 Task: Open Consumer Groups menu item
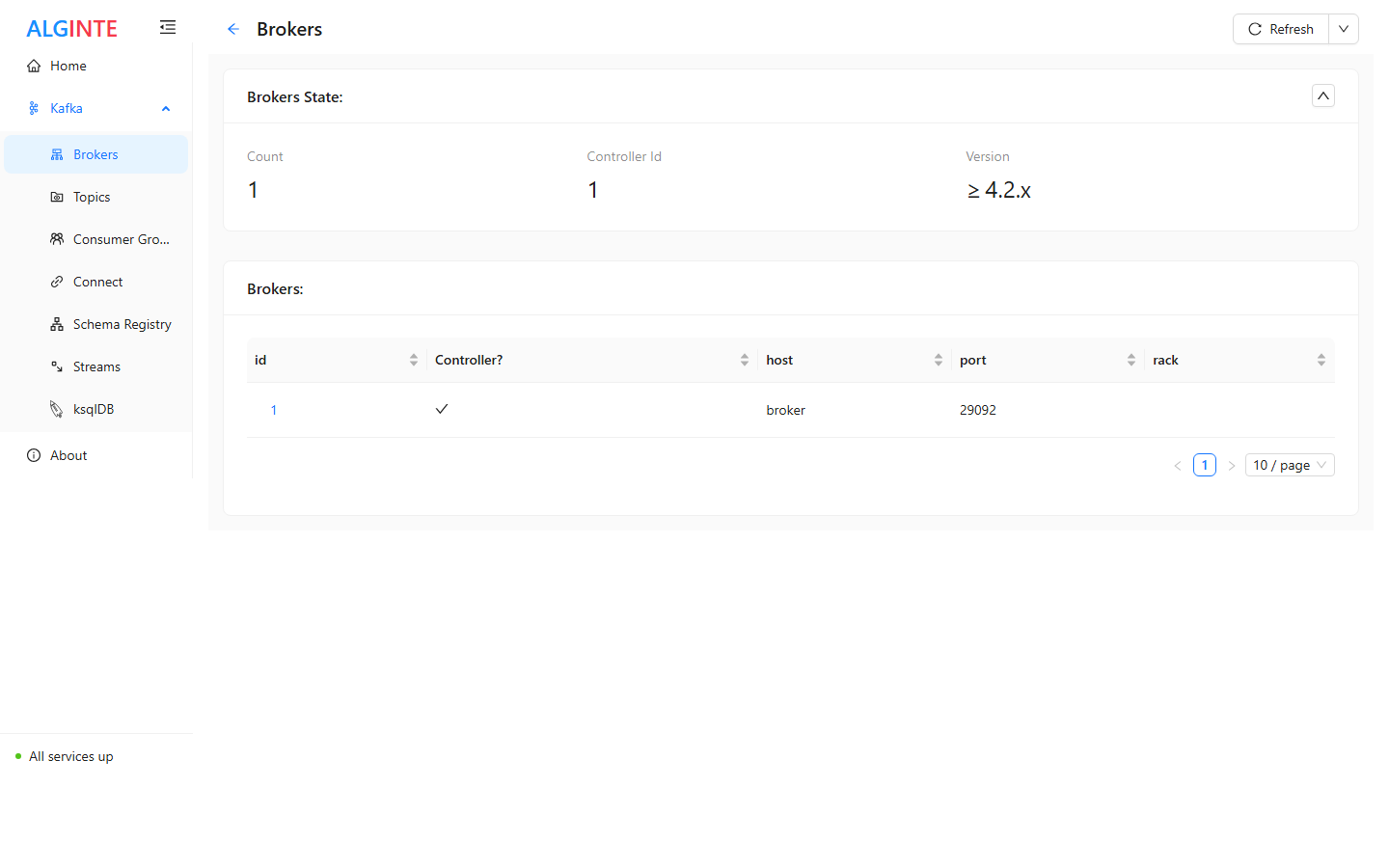click(x=96, y=239)
